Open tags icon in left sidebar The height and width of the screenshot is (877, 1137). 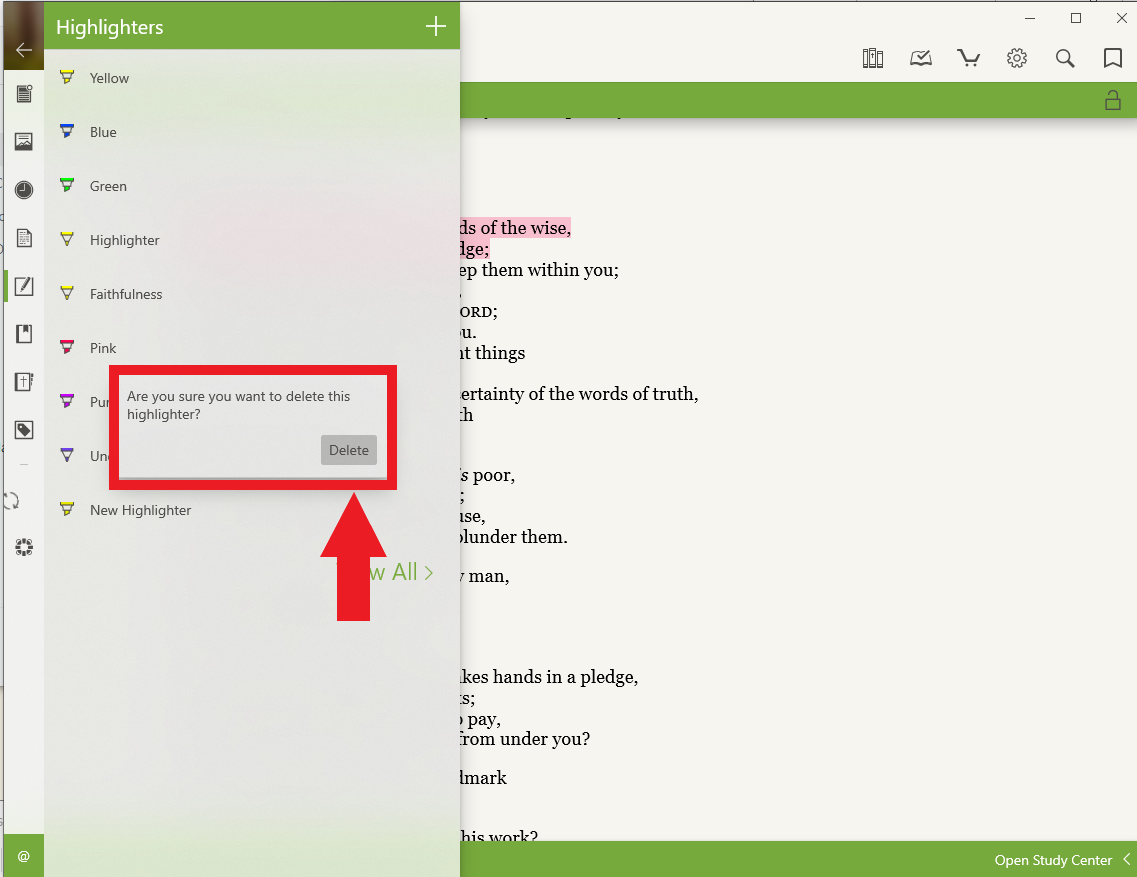(24, 430)
